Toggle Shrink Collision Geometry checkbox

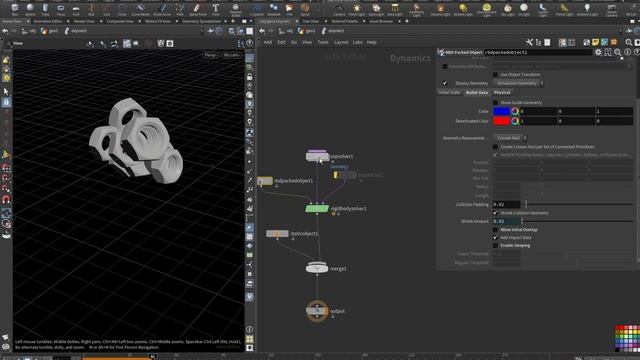click(495, 213)
